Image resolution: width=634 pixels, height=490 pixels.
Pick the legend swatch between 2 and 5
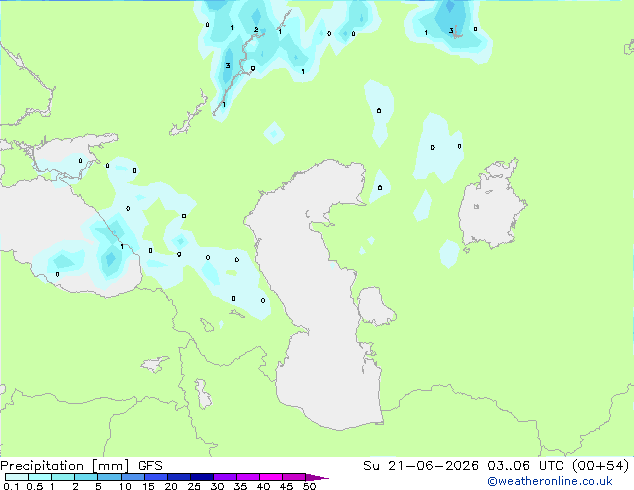tap(86, 477)
